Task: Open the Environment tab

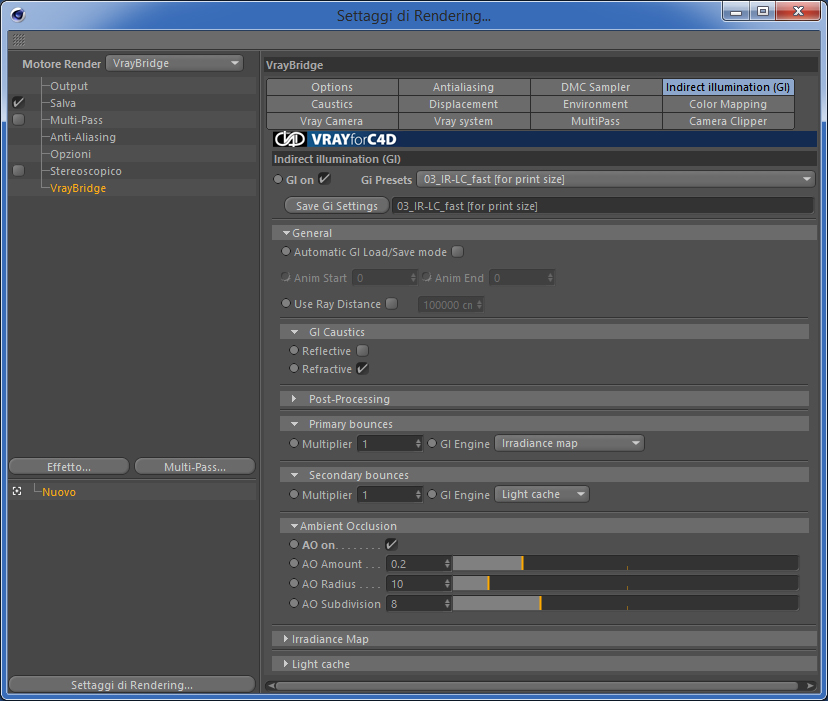Action: point(596,104)
